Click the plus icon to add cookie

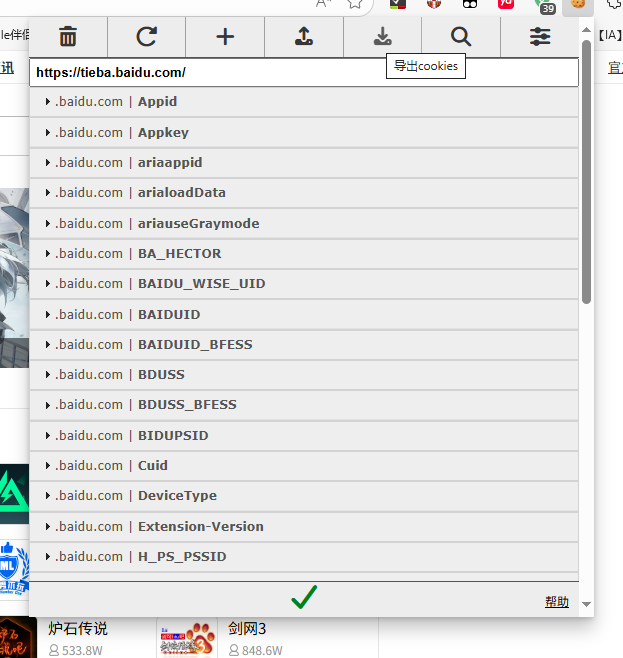(225, 37)
